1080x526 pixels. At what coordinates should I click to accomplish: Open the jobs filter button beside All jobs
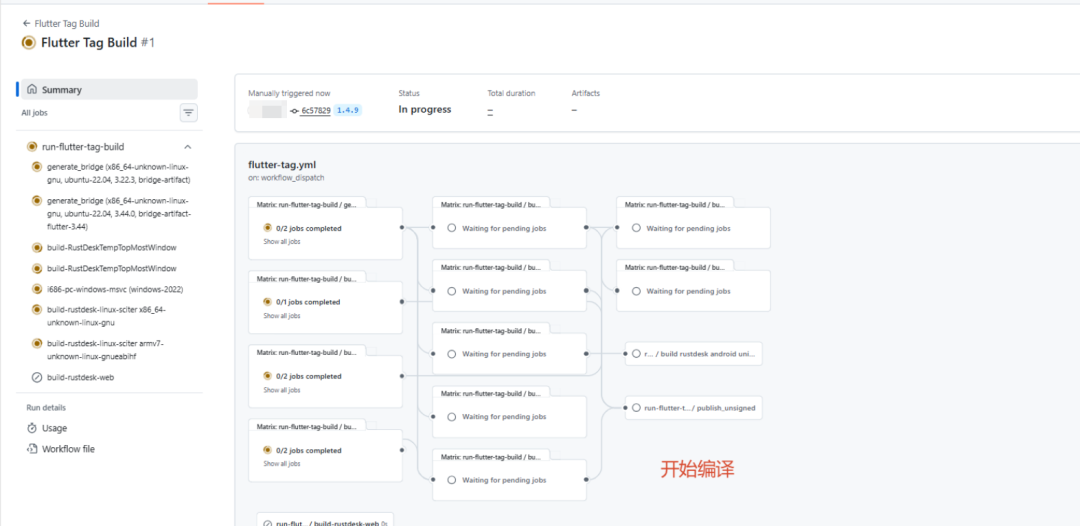[189, 112]
